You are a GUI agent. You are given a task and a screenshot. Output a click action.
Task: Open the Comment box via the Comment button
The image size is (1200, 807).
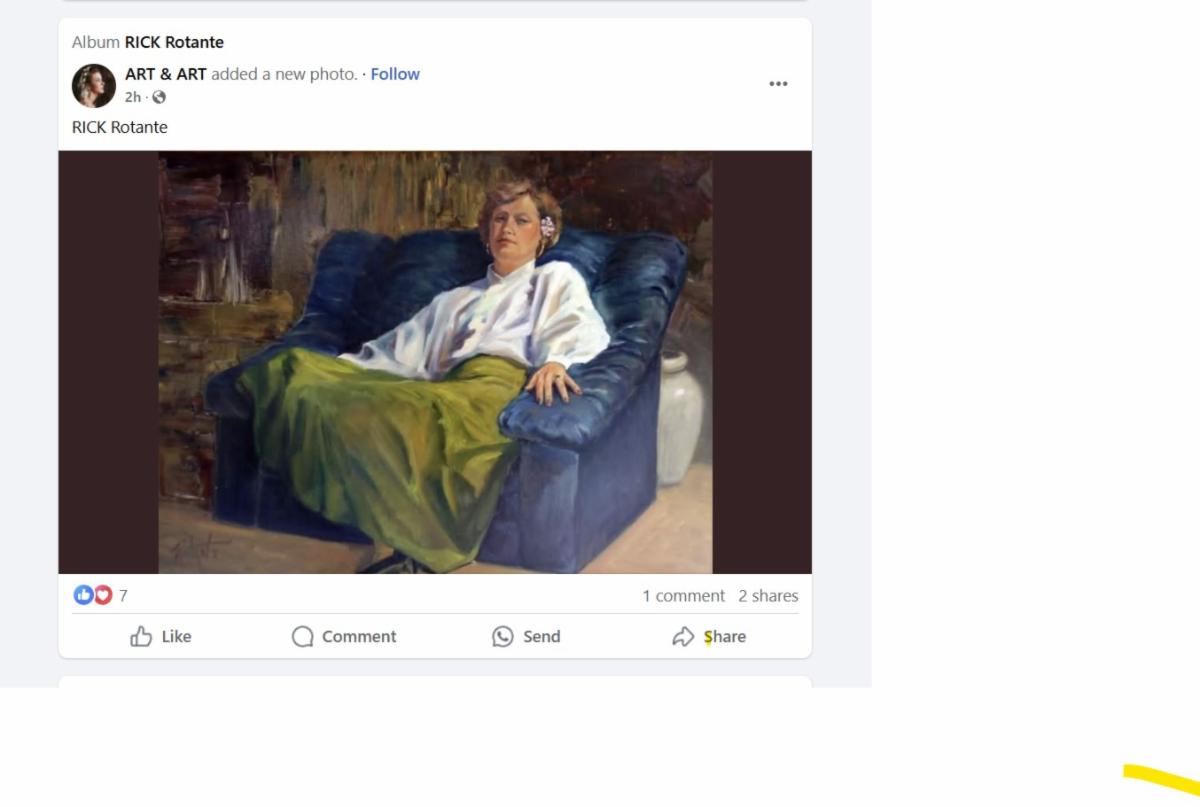click(x=344, y=637)
